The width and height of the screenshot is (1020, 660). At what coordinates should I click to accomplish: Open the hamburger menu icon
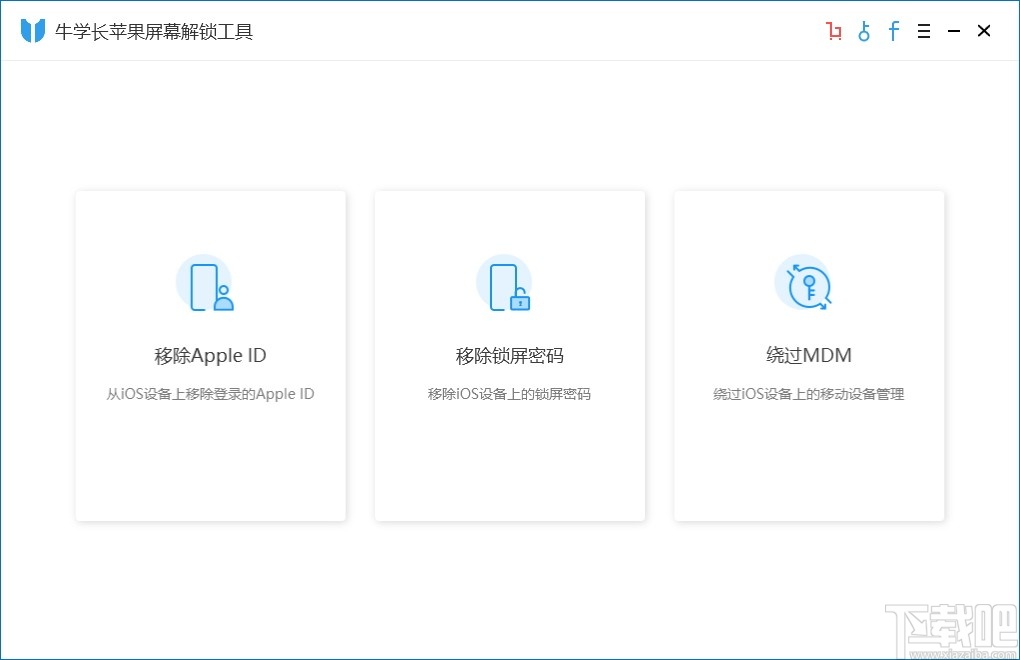923,31
